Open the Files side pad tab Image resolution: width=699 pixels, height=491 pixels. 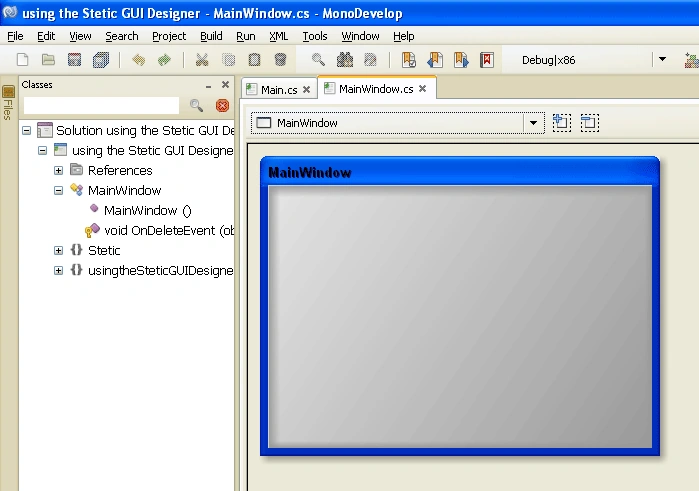point(8,103)
